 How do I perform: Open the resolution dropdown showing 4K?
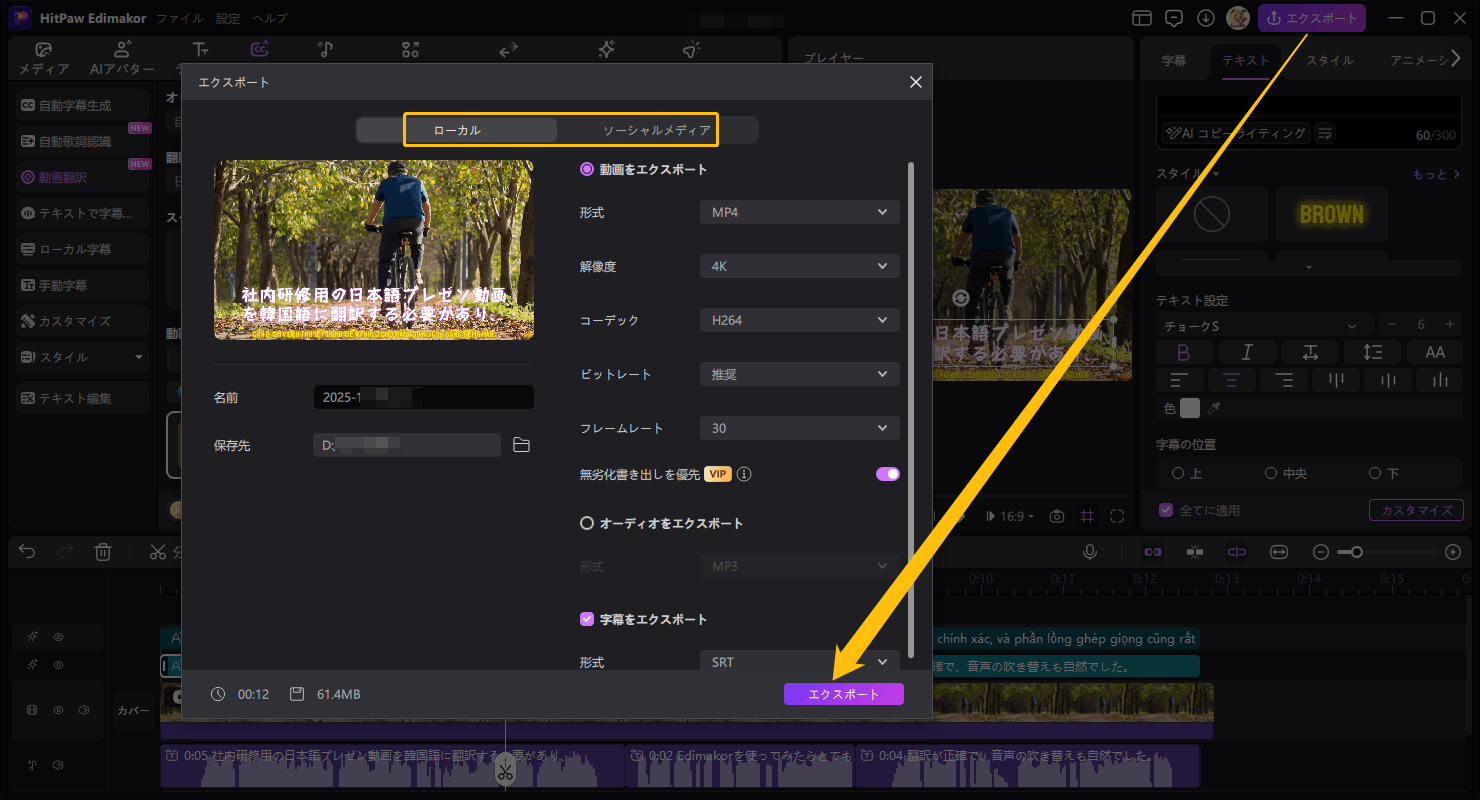coord(799,266)
